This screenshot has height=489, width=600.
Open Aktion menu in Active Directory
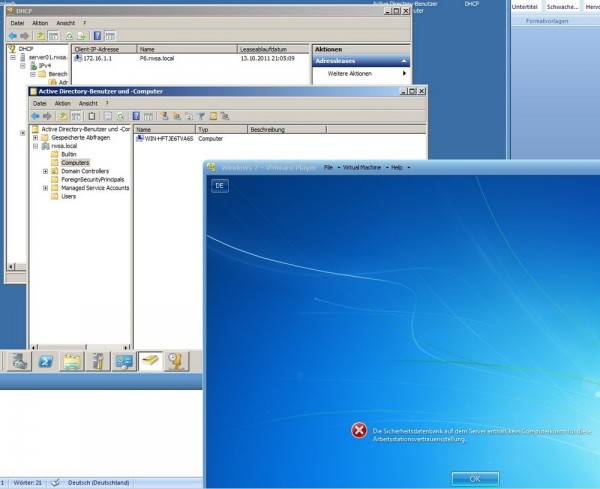coord(63,104)
